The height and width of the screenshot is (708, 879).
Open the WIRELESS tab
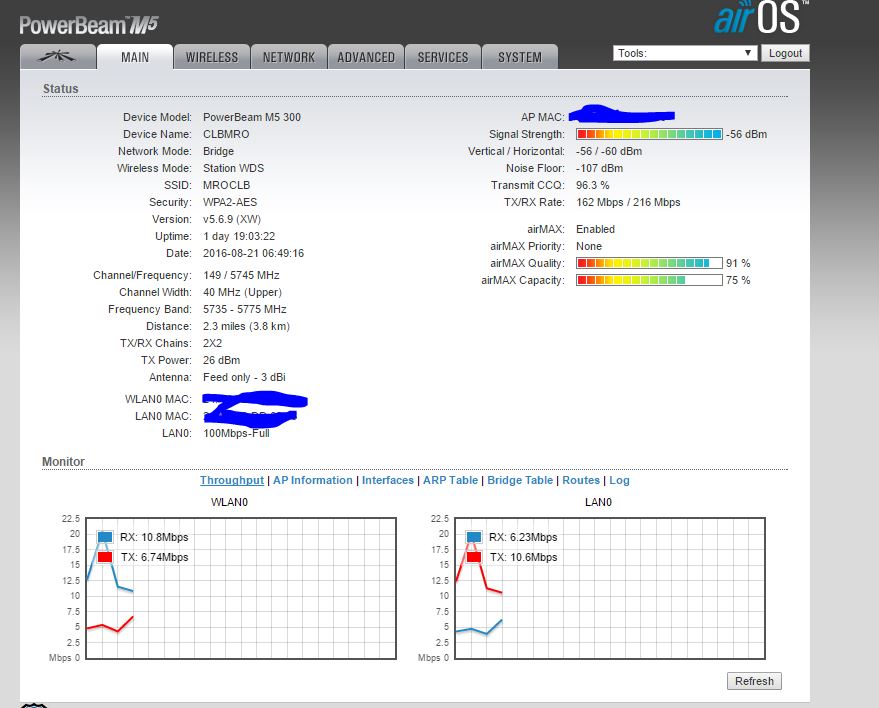(x=211, y=57)
